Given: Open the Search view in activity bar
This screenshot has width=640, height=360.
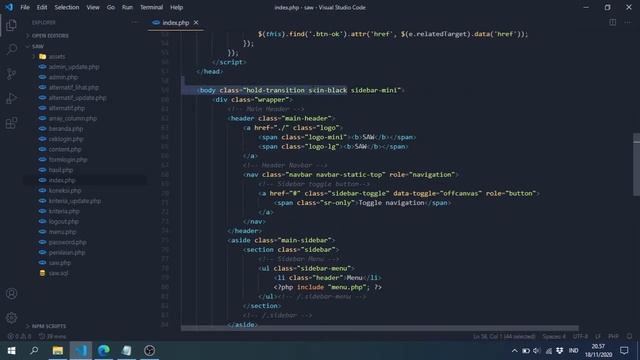Looking at the screenshot, I should tap(11, 49).
